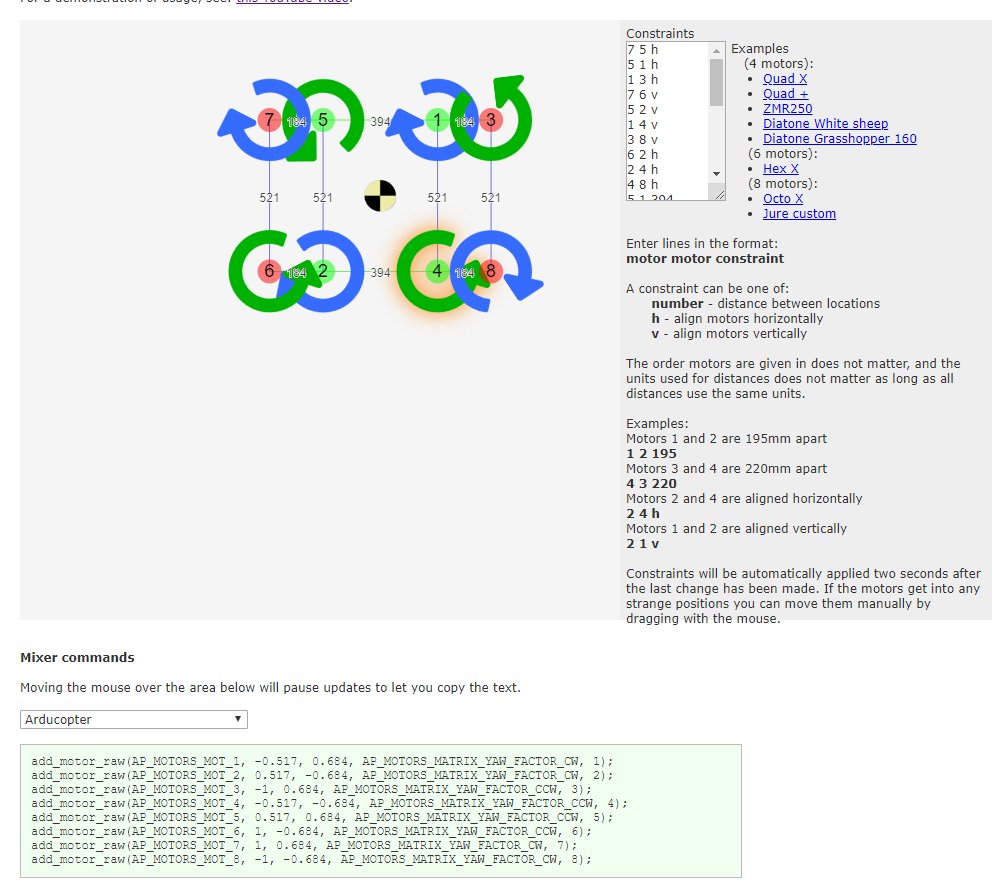Viewport: 1004px width, 892px height.
Task: Click the '6 2 h' constraint line
Action: pos(643,155)
